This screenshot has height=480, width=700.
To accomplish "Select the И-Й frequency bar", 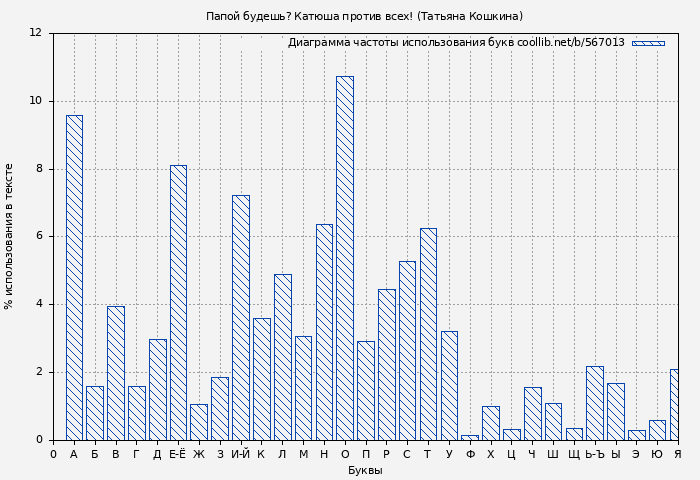I will coord(240,317).
